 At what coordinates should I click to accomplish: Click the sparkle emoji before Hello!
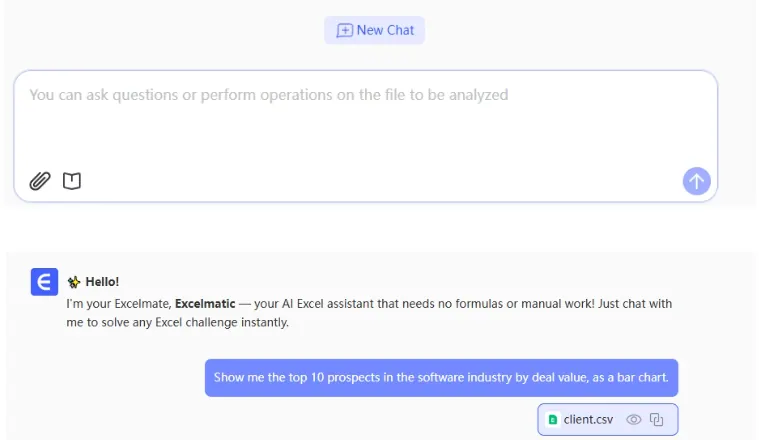pos(73,282)
